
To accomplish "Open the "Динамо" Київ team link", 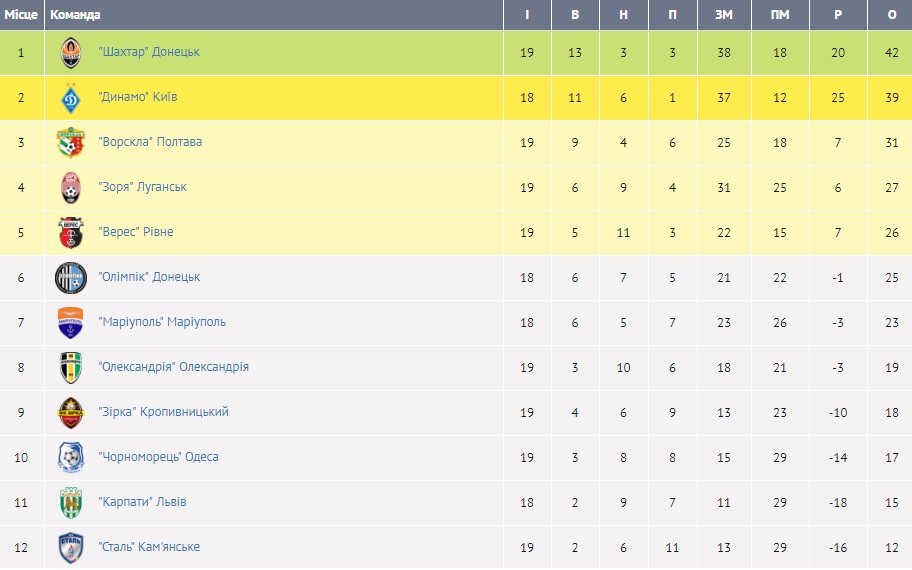I will 138,97.
